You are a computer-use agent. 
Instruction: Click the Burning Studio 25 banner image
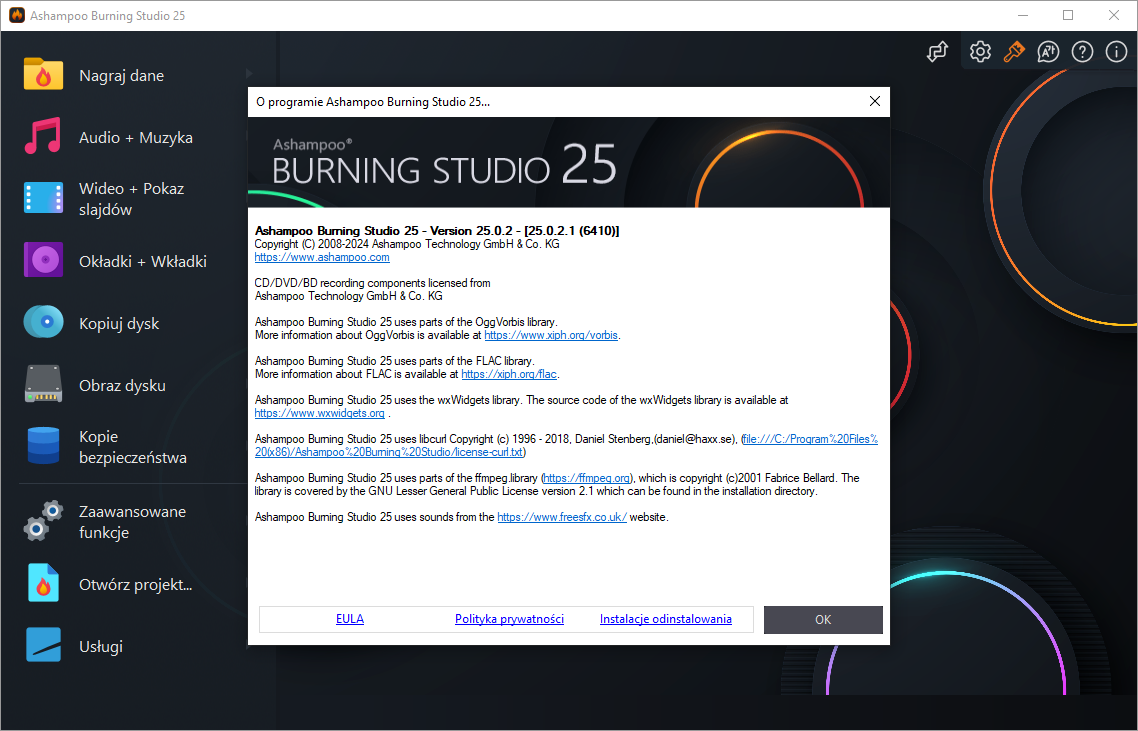click(569, 163)
